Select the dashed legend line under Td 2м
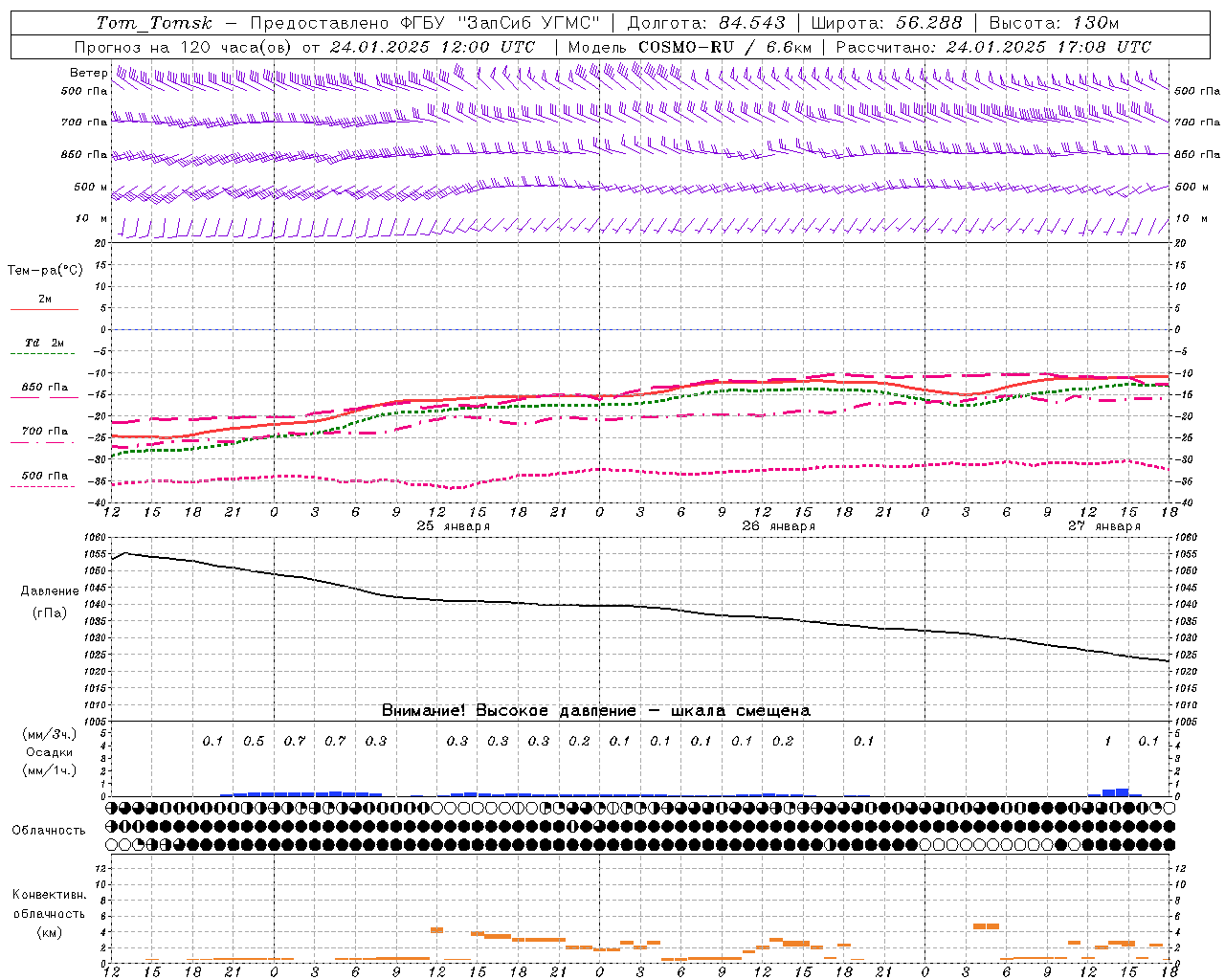Viewport: 1225px width, 980px height. click(x=44, y=354)
